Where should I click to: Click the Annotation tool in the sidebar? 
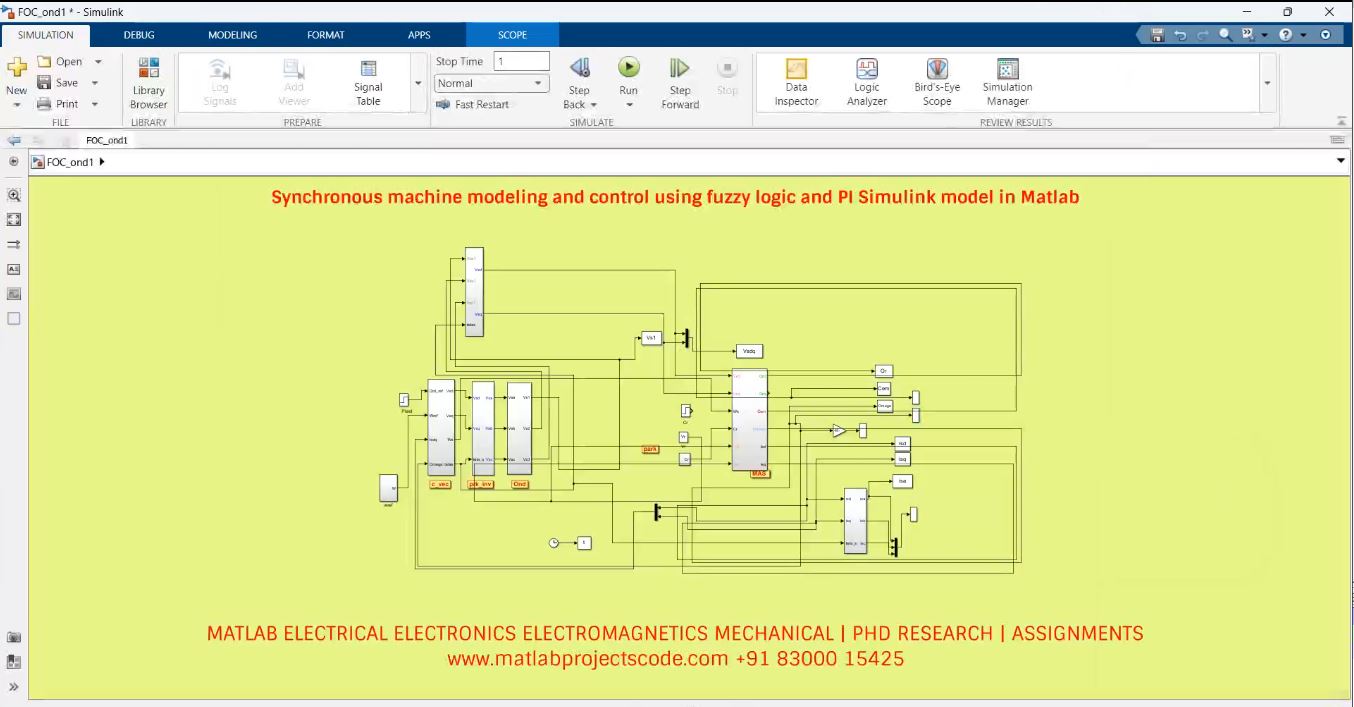click(x=14, y=268)
